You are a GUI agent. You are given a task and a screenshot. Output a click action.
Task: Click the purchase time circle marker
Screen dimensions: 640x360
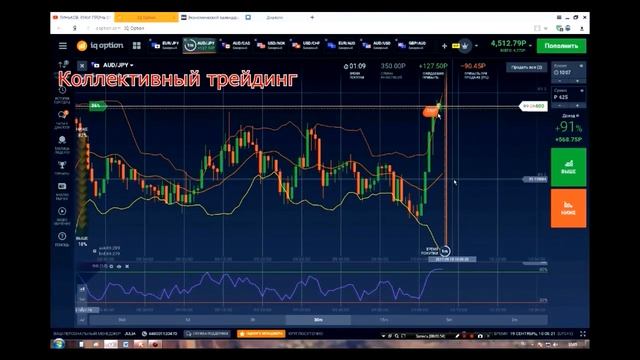pyautogui.click(x=445, y=251)
